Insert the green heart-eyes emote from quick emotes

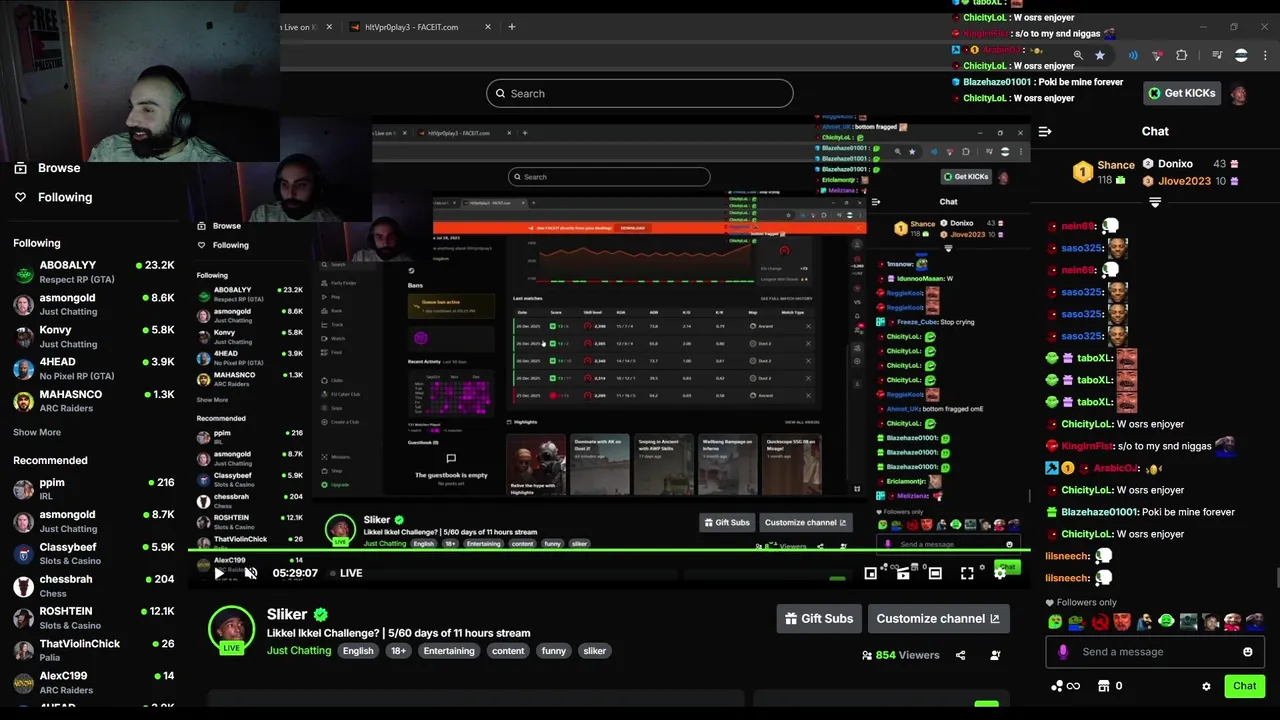click(1055, 622)
